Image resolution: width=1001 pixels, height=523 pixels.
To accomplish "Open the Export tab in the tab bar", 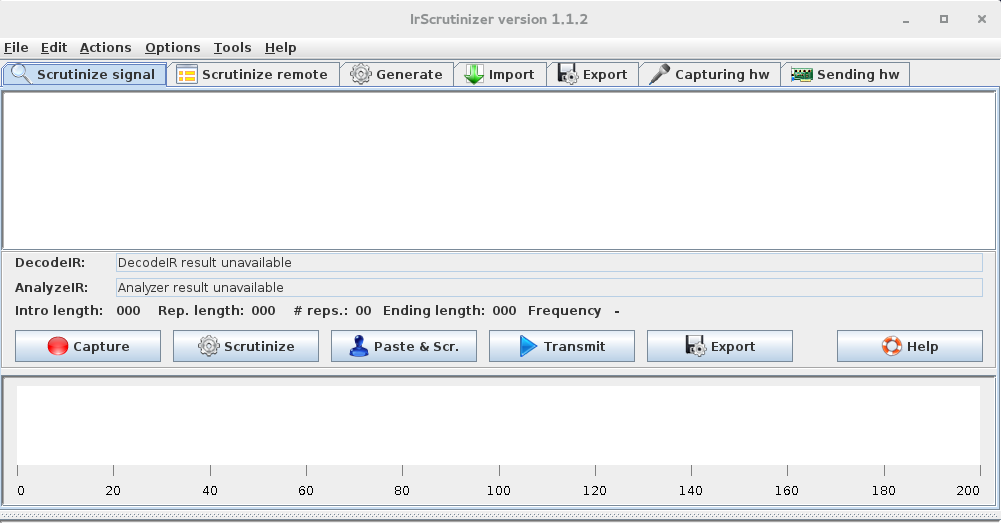I will pos(592,74).
